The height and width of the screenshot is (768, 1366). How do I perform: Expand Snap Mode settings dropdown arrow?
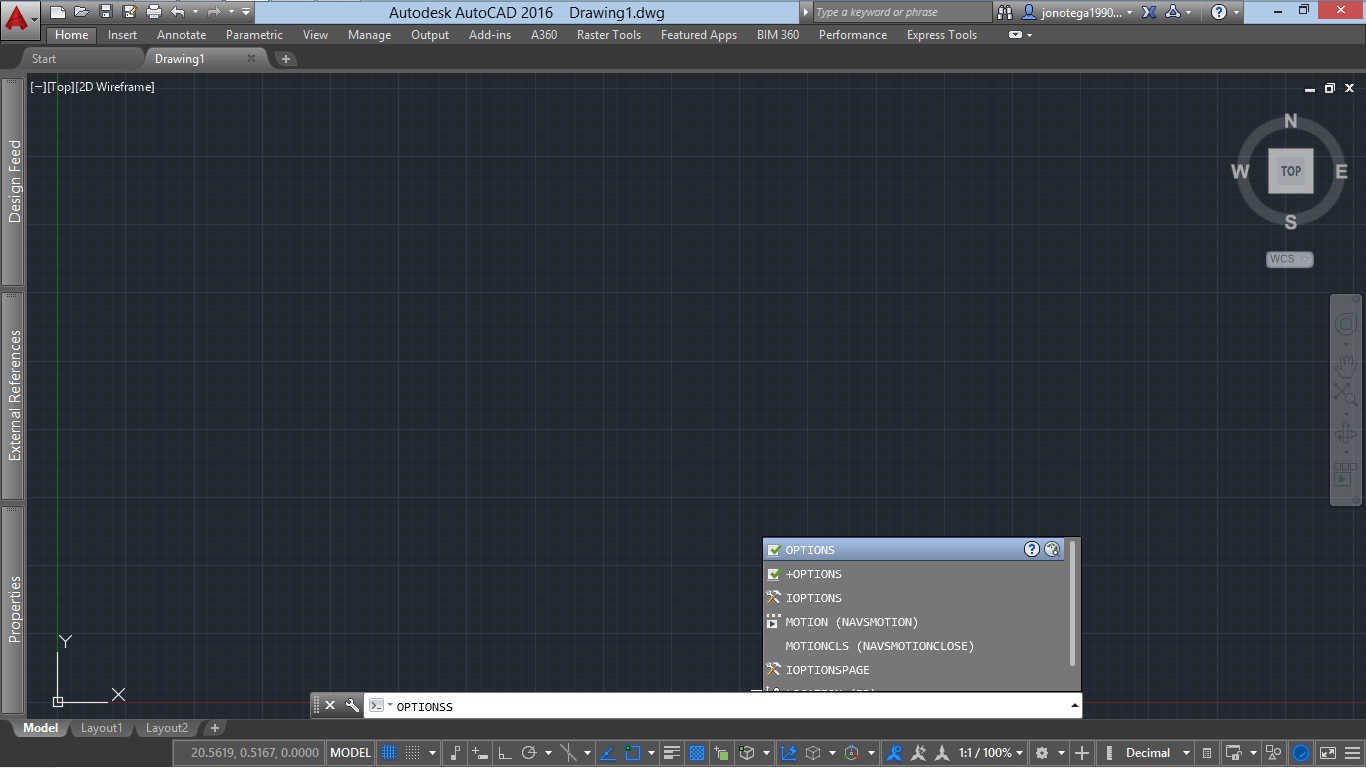433,753
